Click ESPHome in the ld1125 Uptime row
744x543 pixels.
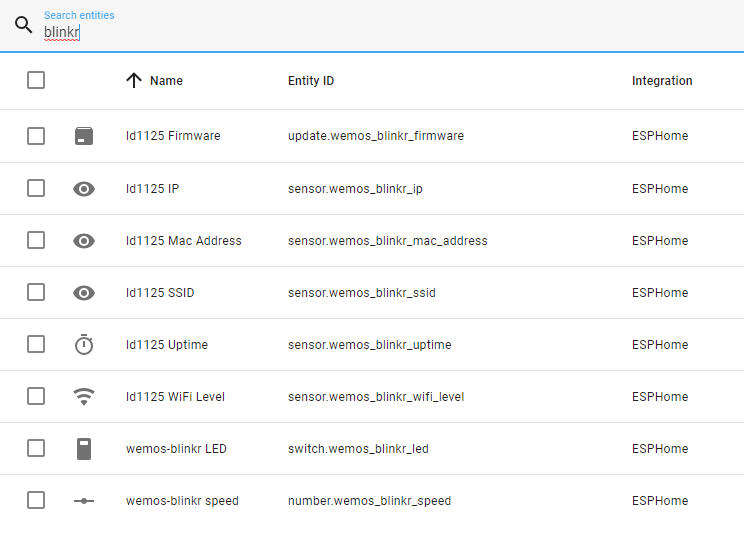pos(660,345)
